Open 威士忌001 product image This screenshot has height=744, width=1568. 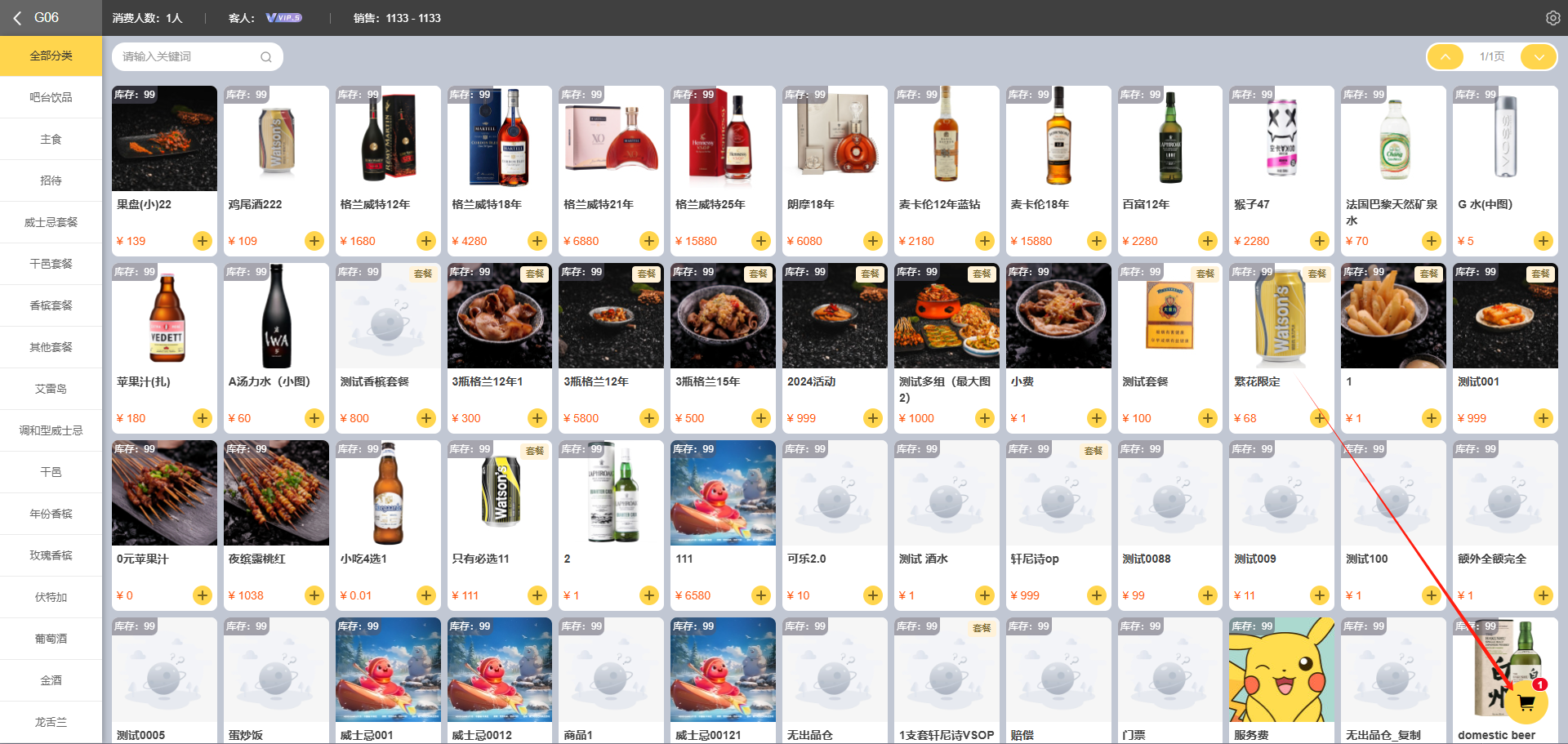tap(388, 670)
